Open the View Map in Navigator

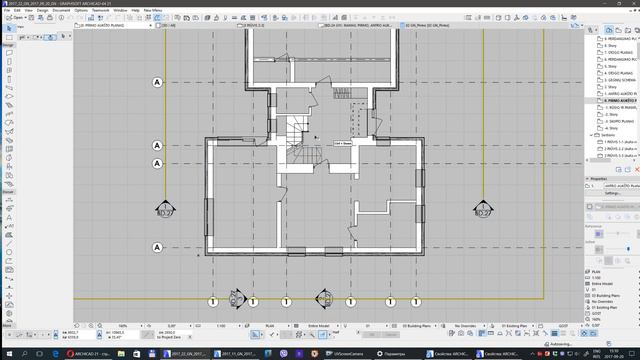[619, 30]
